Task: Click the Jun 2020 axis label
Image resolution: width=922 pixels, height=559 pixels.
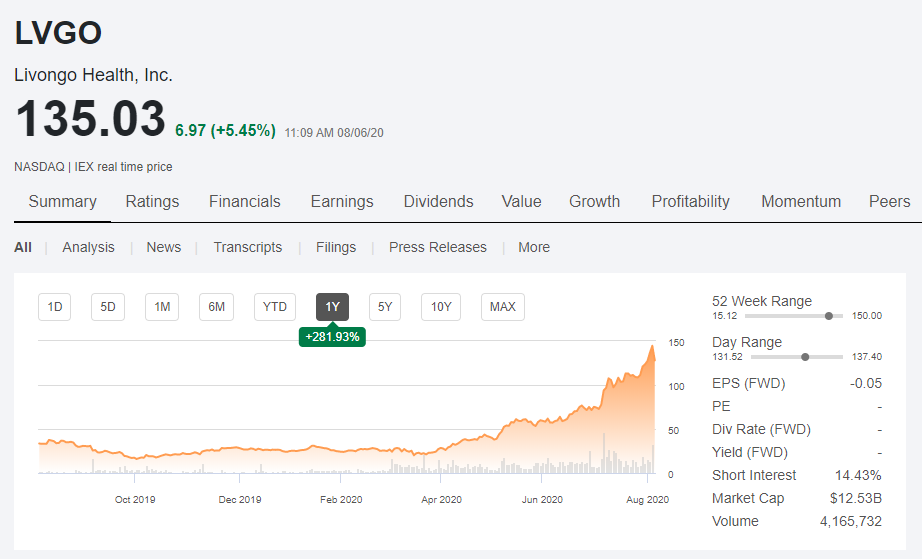Action: click(x=542, y=500)
